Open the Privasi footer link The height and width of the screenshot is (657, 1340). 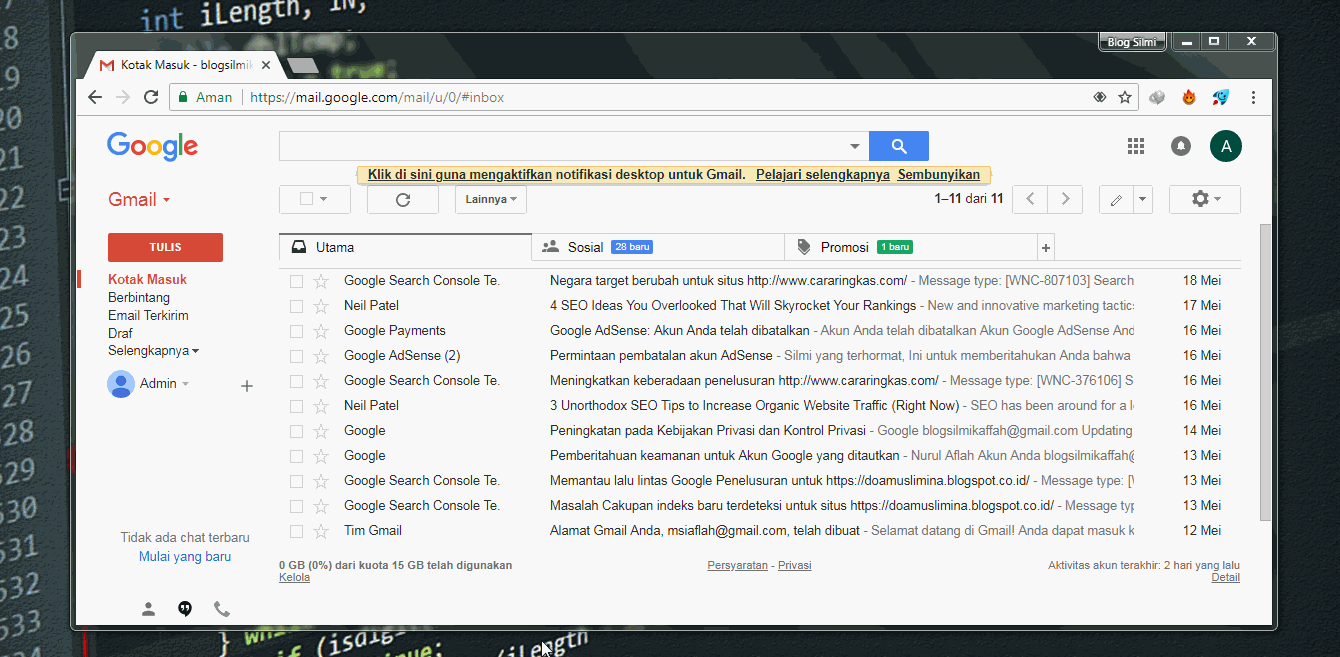[795, 565]
